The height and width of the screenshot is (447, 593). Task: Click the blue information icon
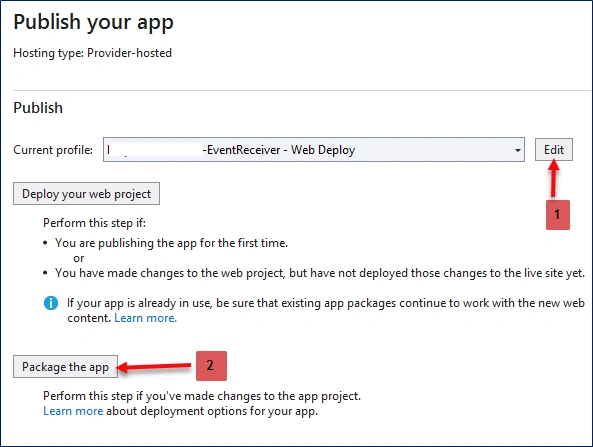pyautogui.click(x=51, y=303)
